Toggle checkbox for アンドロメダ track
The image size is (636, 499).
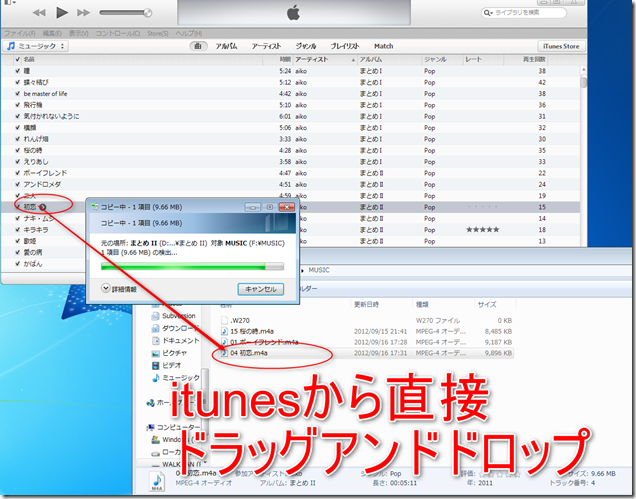[x=17, y=184]
